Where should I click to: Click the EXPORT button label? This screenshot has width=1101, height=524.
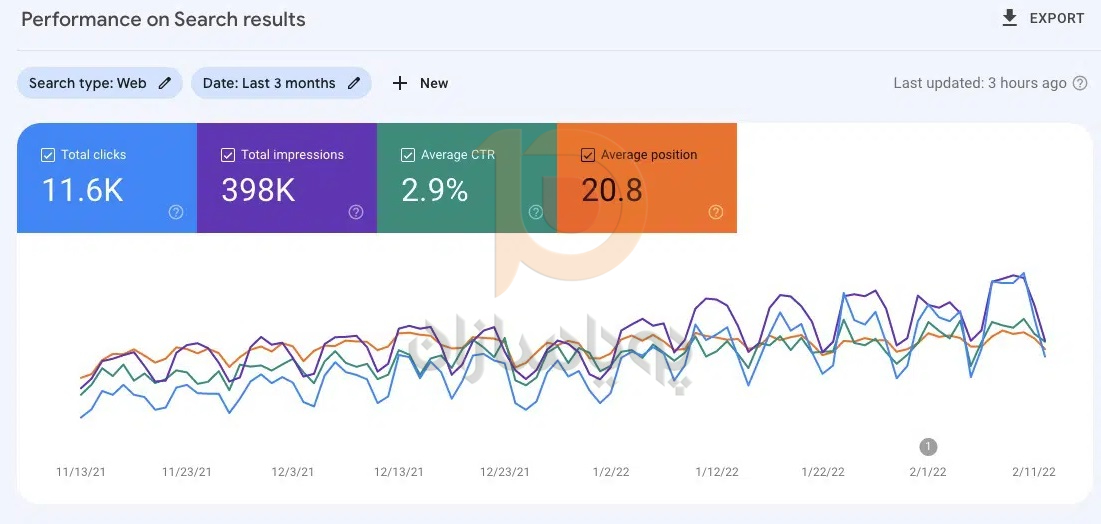tap(1057, 18)
